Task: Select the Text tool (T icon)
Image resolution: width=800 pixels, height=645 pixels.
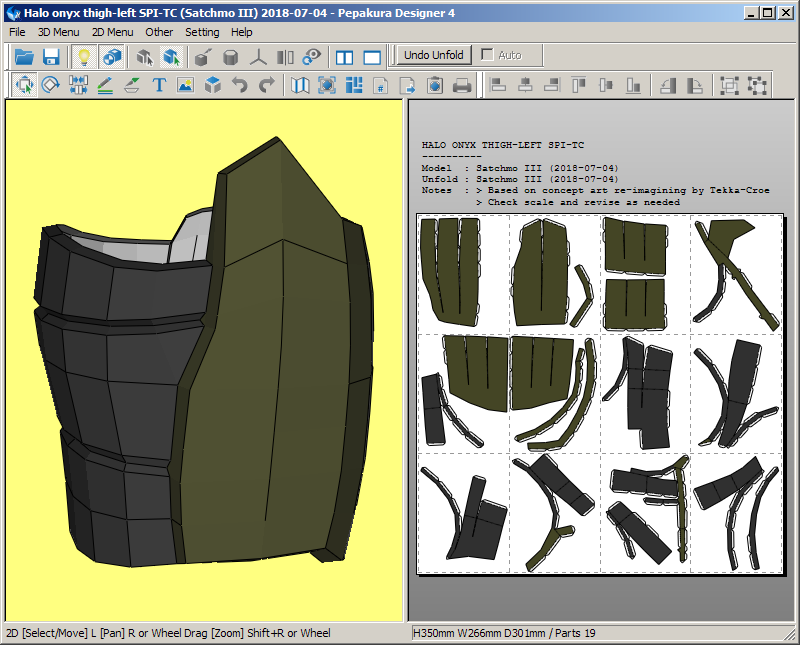Action: point(158,85)
